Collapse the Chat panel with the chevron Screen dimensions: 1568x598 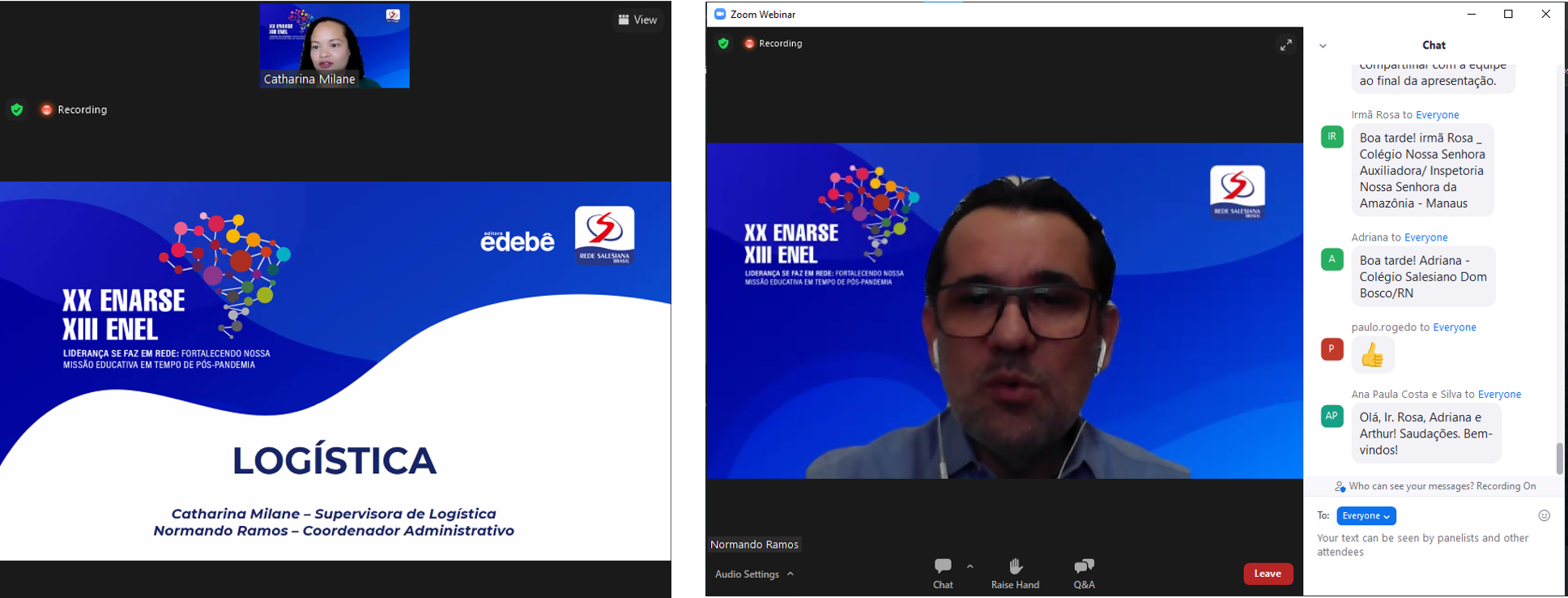pyautogui.click(x=1323, y=45)
